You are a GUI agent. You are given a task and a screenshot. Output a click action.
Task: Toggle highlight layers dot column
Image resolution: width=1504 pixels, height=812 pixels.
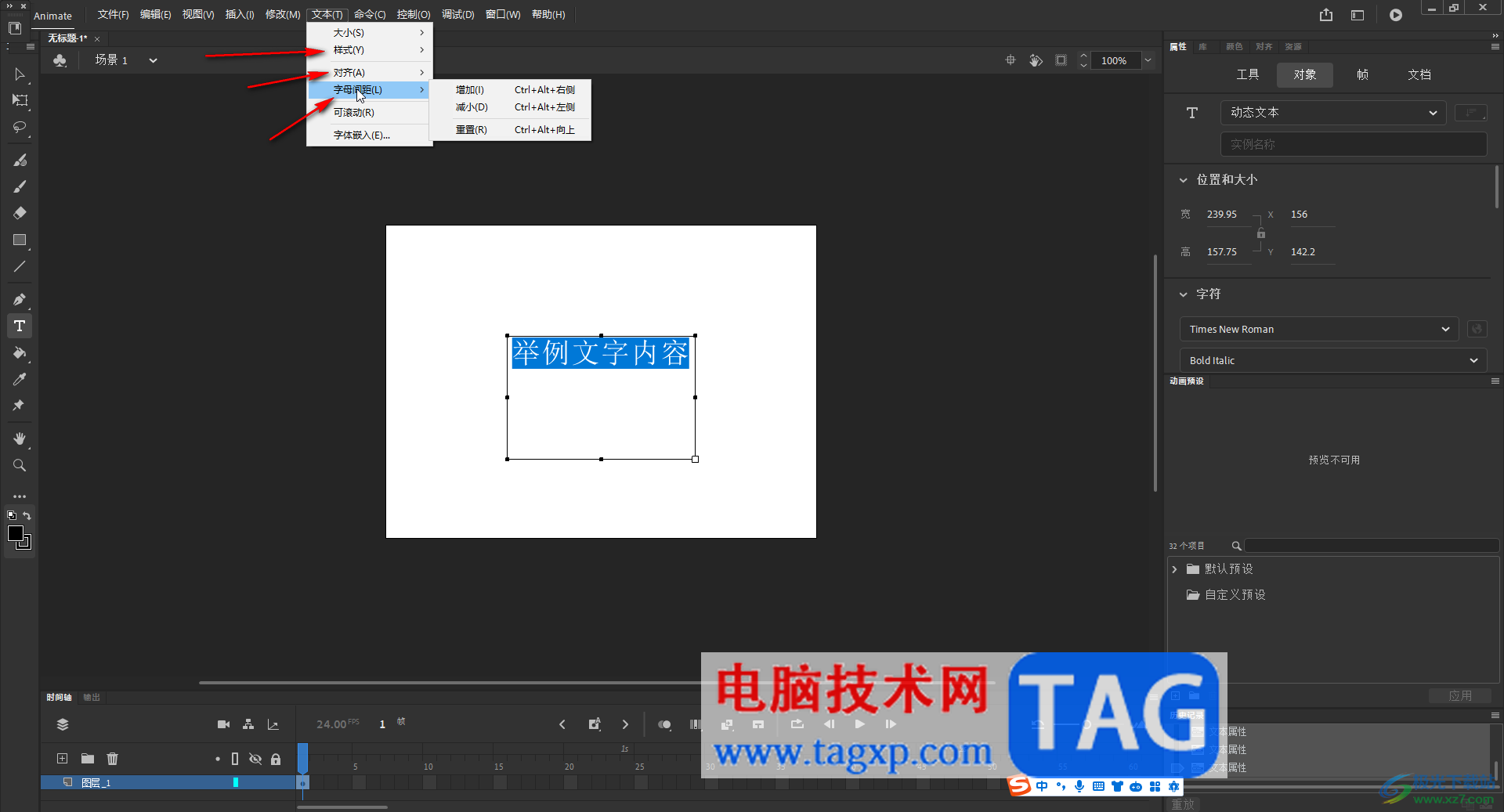pos(218,759)
